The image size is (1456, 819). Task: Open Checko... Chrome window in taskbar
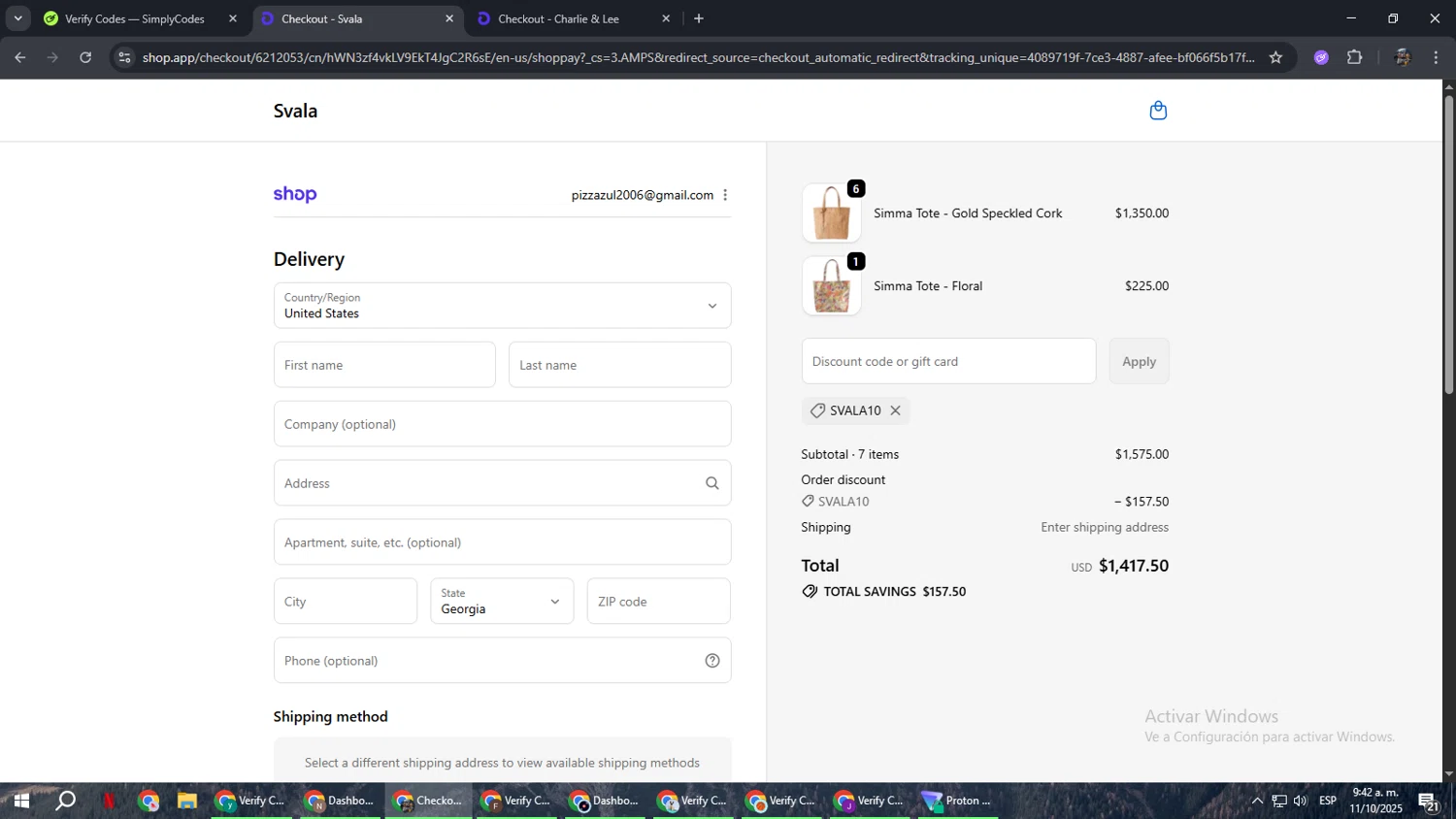(x=428, y=801)
